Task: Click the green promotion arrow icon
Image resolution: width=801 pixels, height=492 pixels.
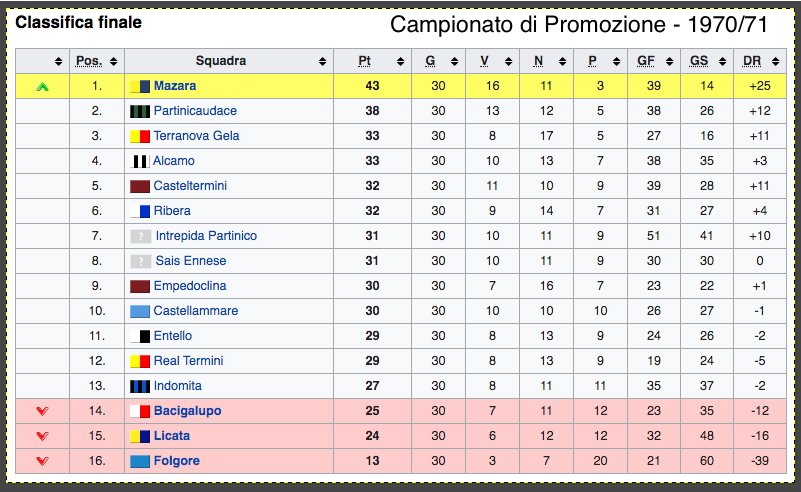Action: click(x=42, y=87)
